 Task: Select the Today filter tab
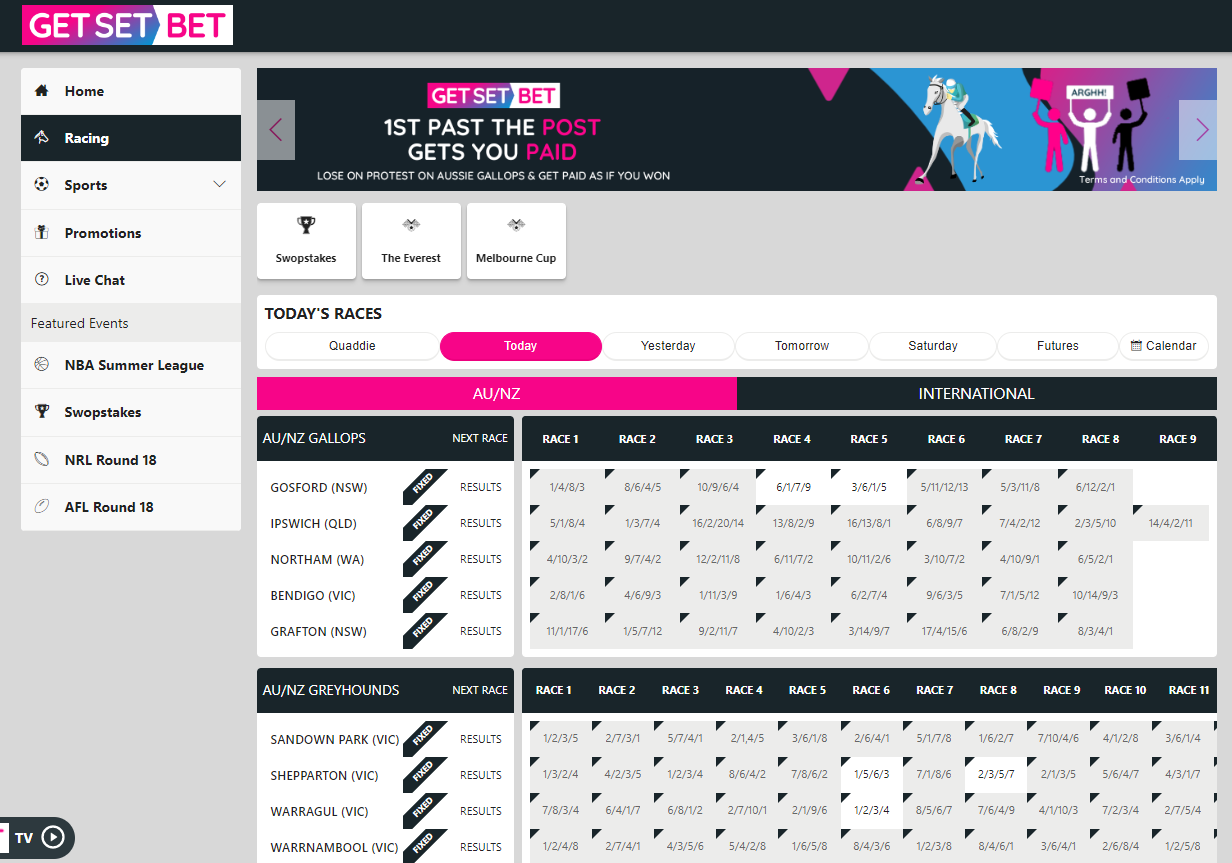point(521,346)
